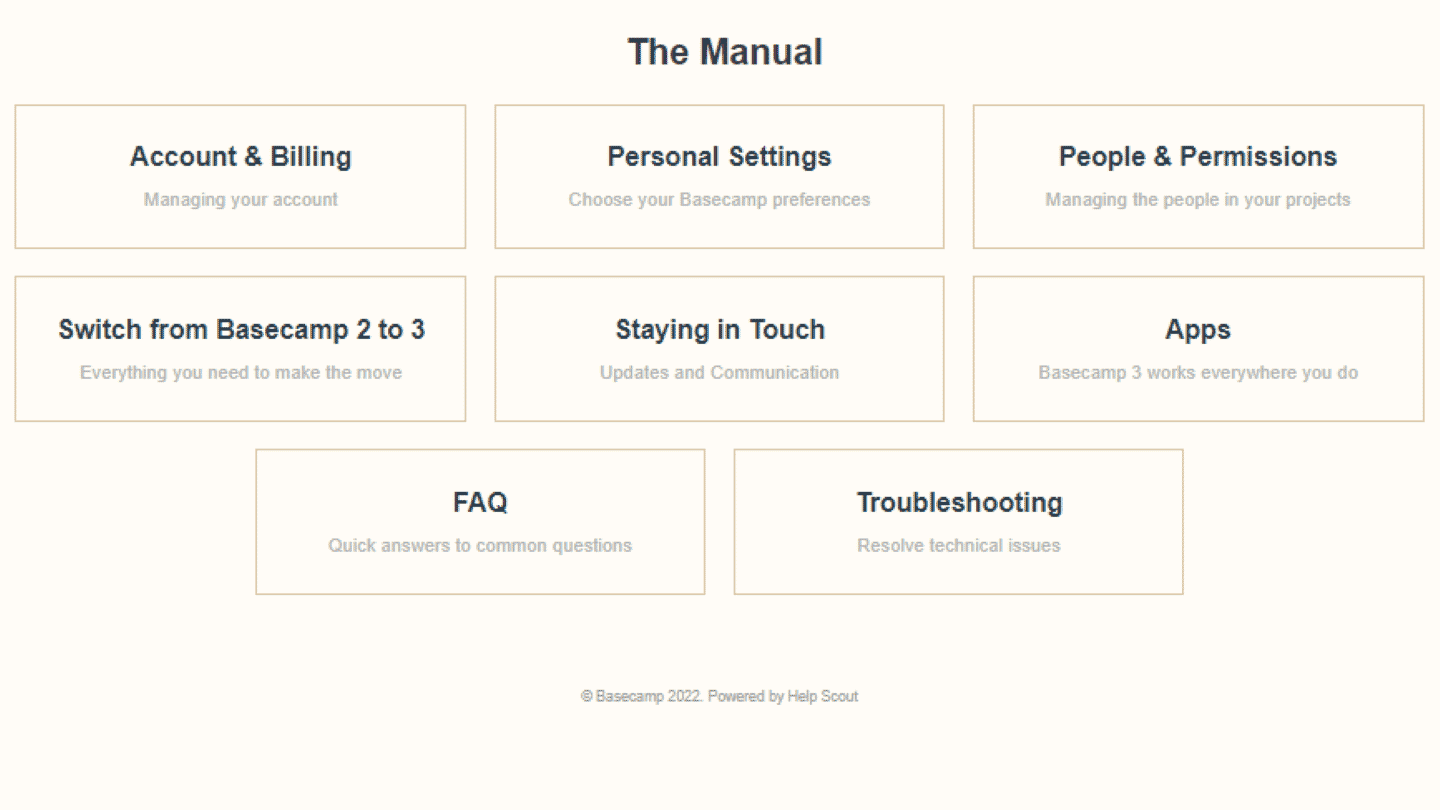Open the Account & Billing category
This screenshot has width=1440, height=810.
coord(240,176)
